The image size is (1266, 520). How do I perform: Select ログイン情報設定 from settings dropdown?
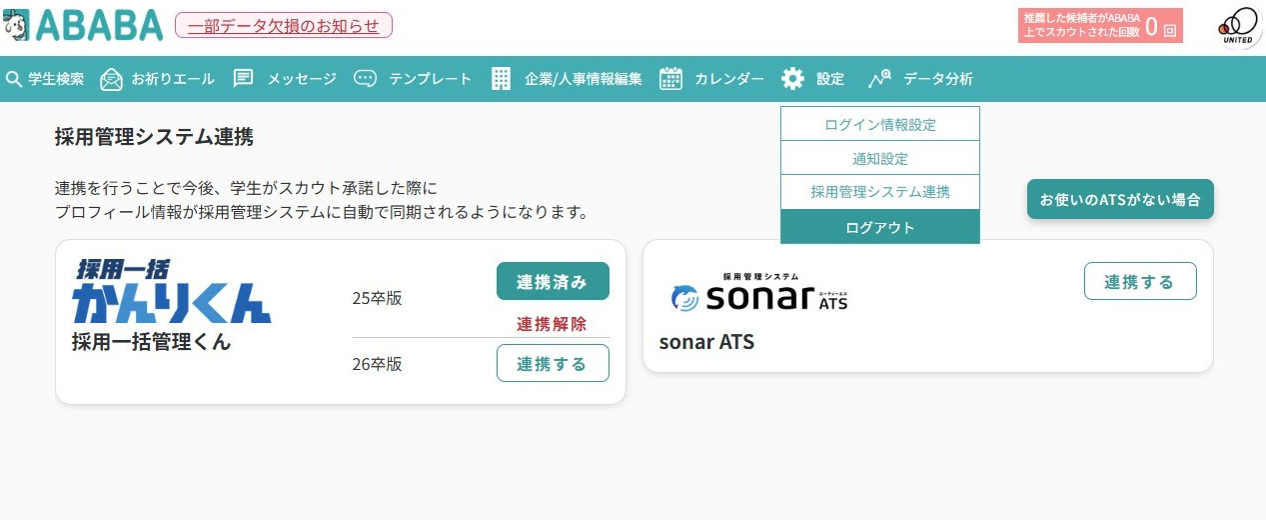click(x=880, y=124)
